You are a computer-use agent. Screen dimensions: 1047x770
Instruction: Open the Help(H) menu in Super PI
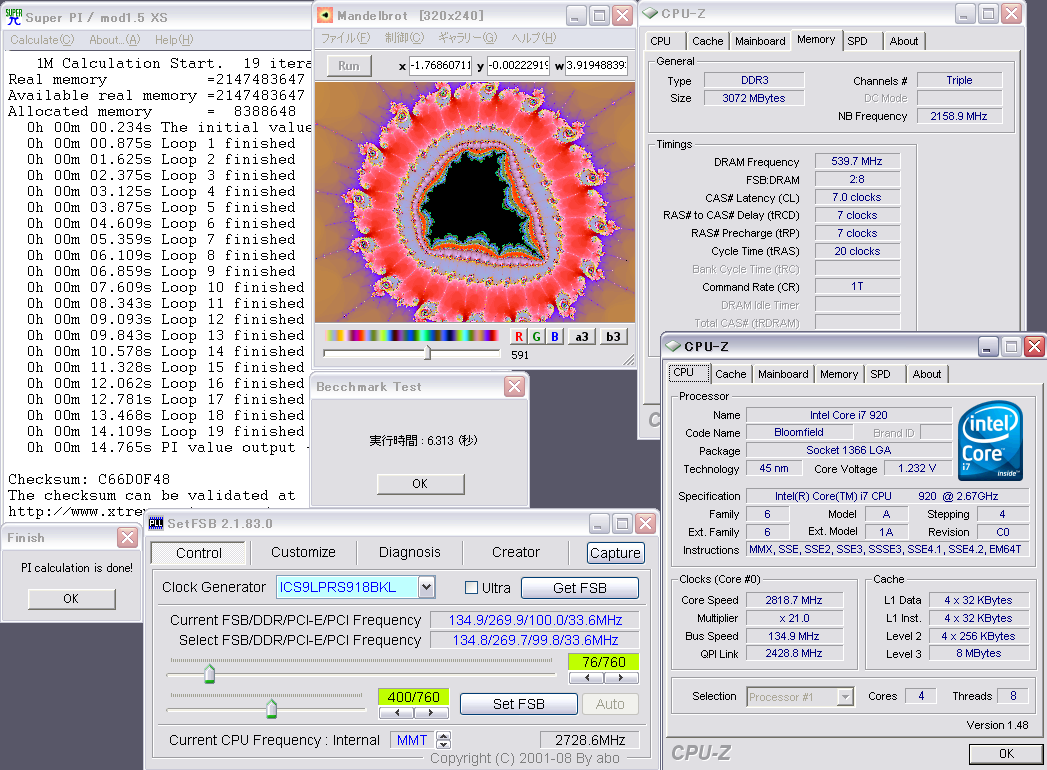(174, 40)
